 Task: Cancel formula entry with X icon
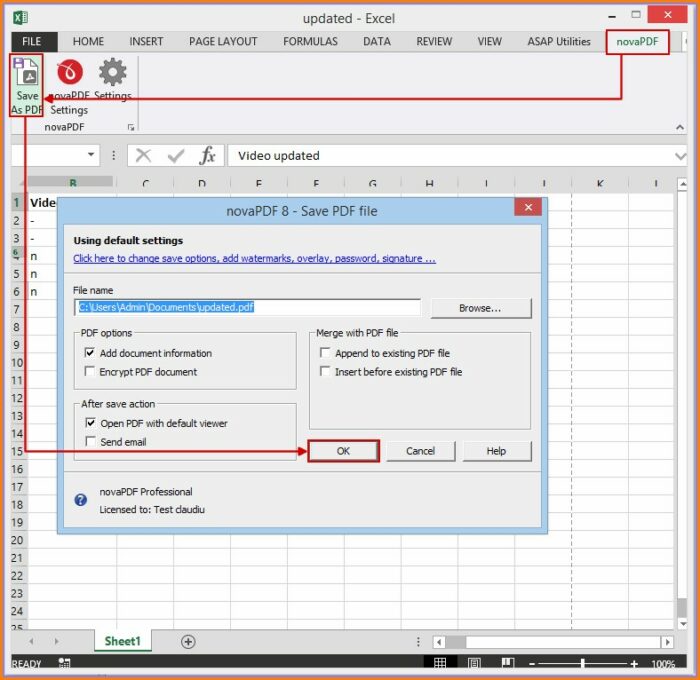[x=143, y=156]
